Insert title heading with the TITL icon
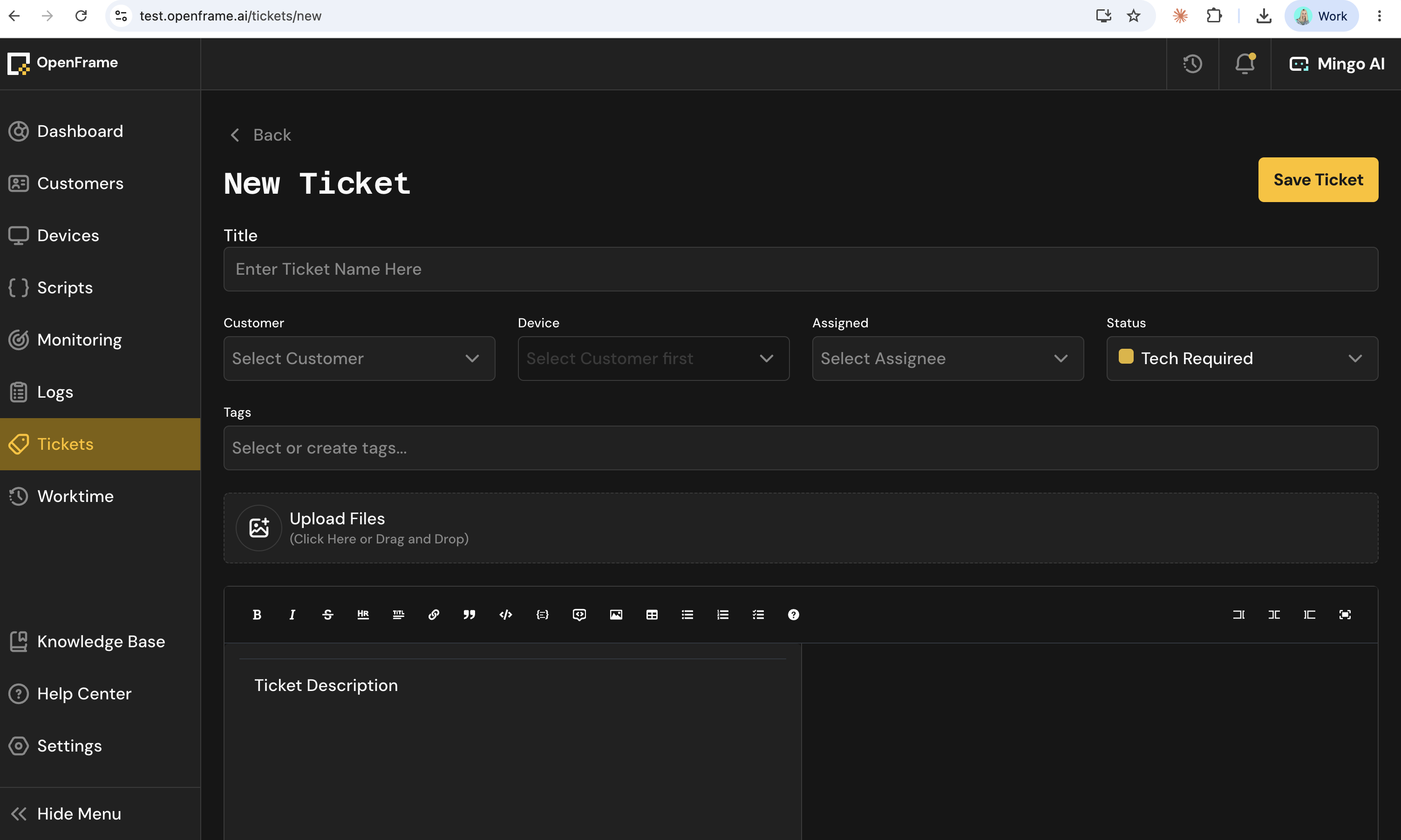This screenshot has height=840, width=1401. pyautogui.click(x=399, y=615)
